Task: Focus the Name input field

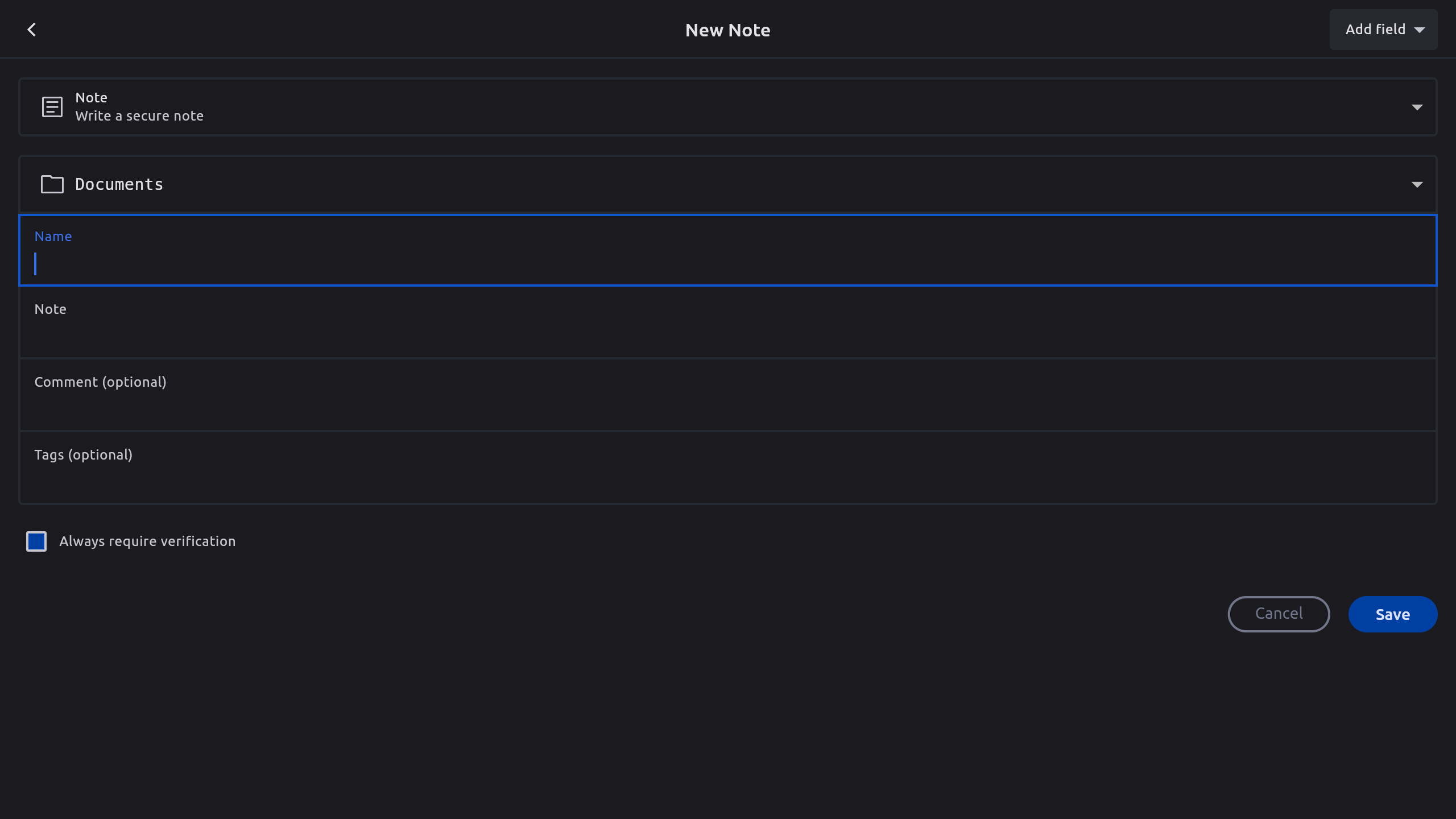Action: tap(728, 264)
